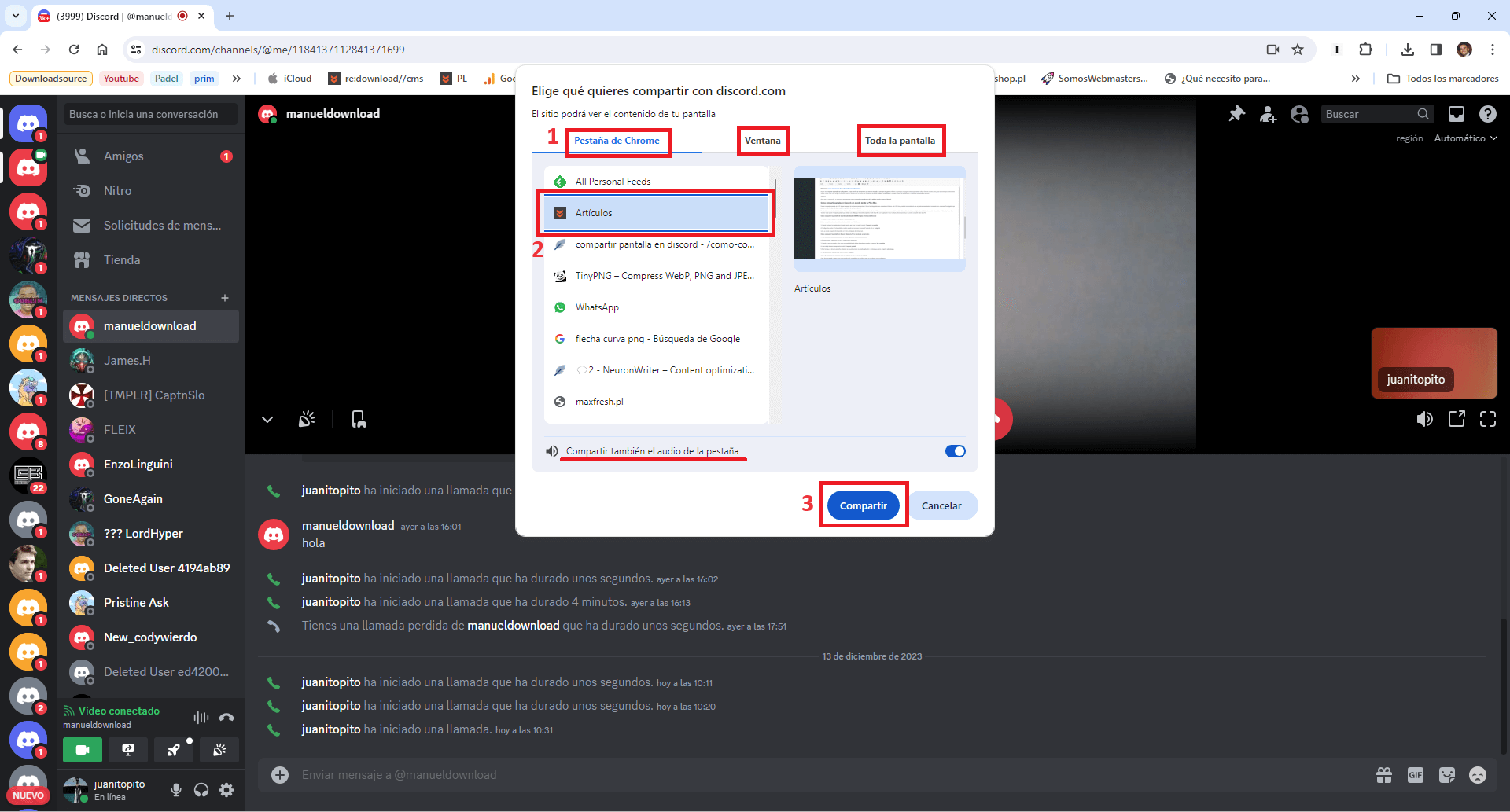Click juanitopito video tile
This screenshot has height=812, width=1510.
[x=1434, y=363]
